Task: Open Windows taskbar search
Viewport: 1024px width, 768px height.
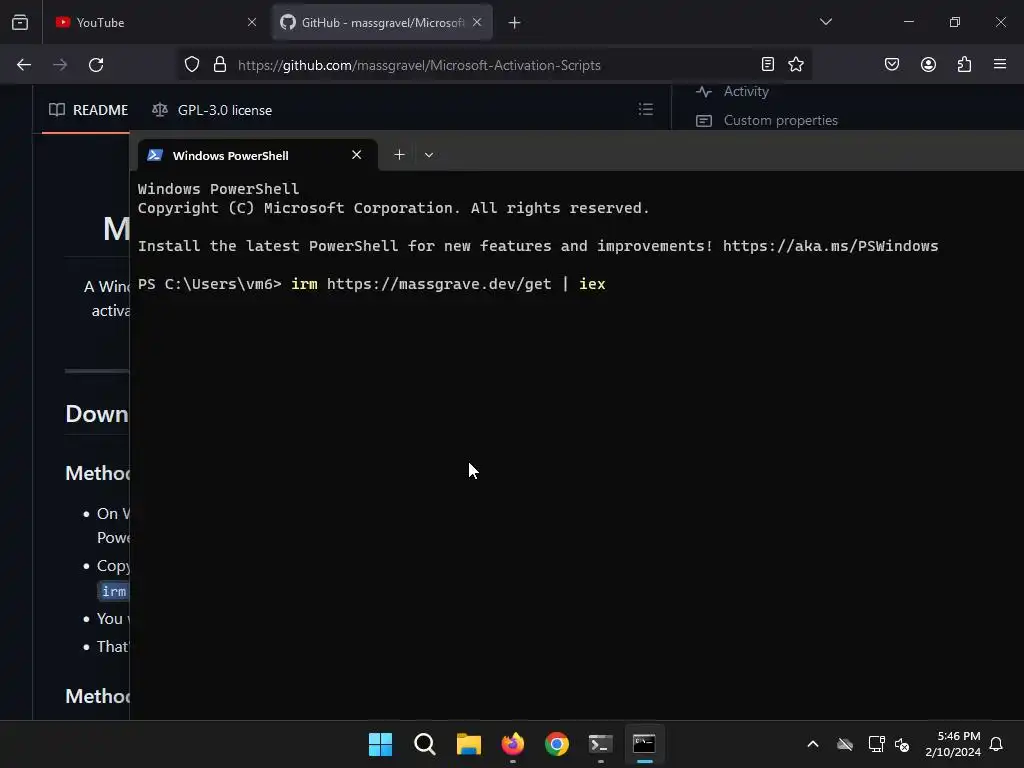Action: click(x=424, y=744)
